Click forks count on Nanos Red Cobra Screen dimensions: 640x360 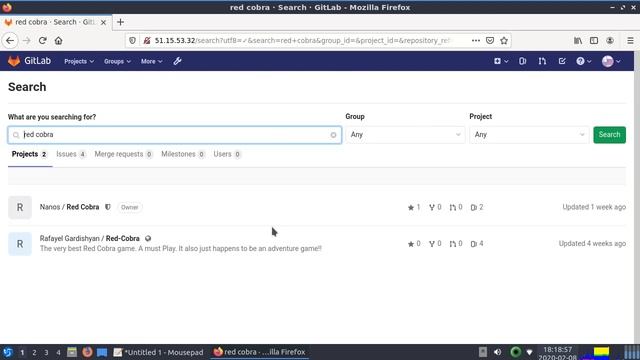coord(435,207)
